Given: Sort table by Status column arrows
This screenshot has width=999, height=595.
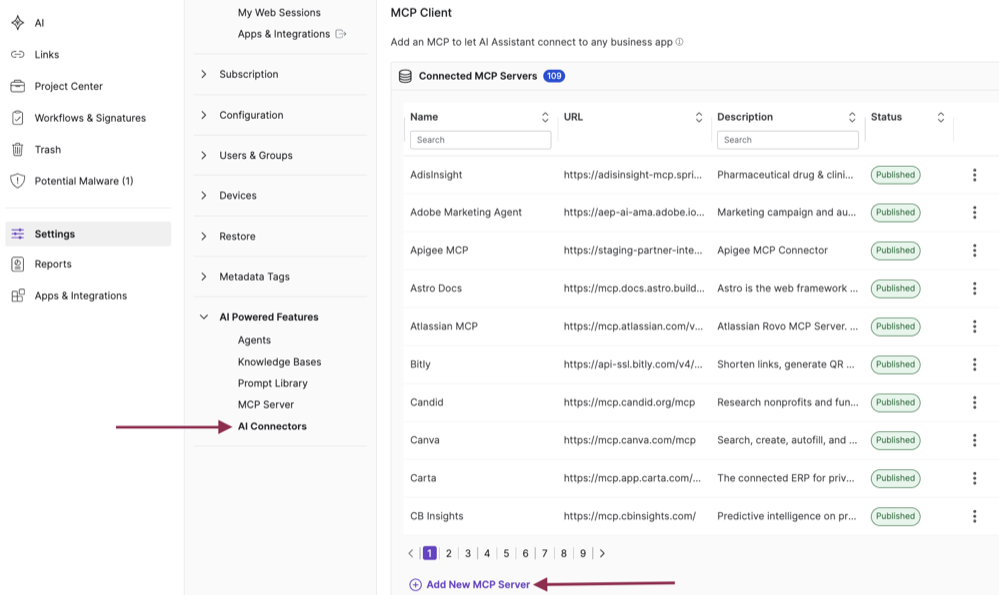Looking at the screenshot, I should (940, 117).
